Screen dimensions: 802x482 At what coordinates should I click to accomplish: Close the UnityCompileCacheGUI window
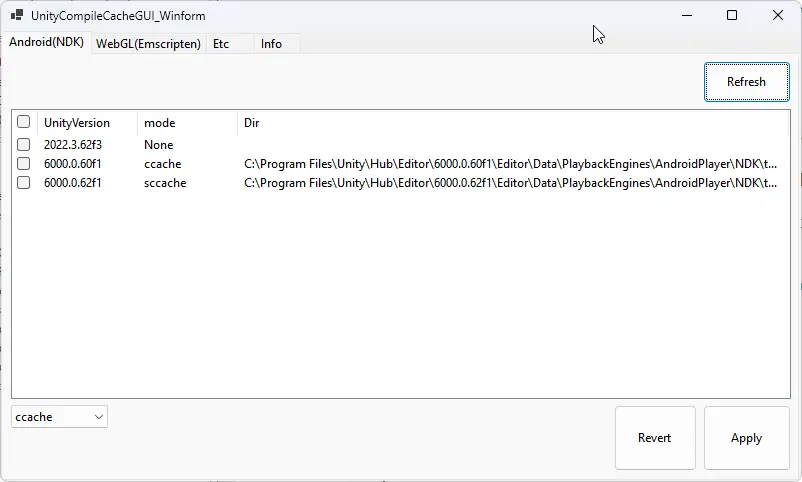tap(778, 16)
